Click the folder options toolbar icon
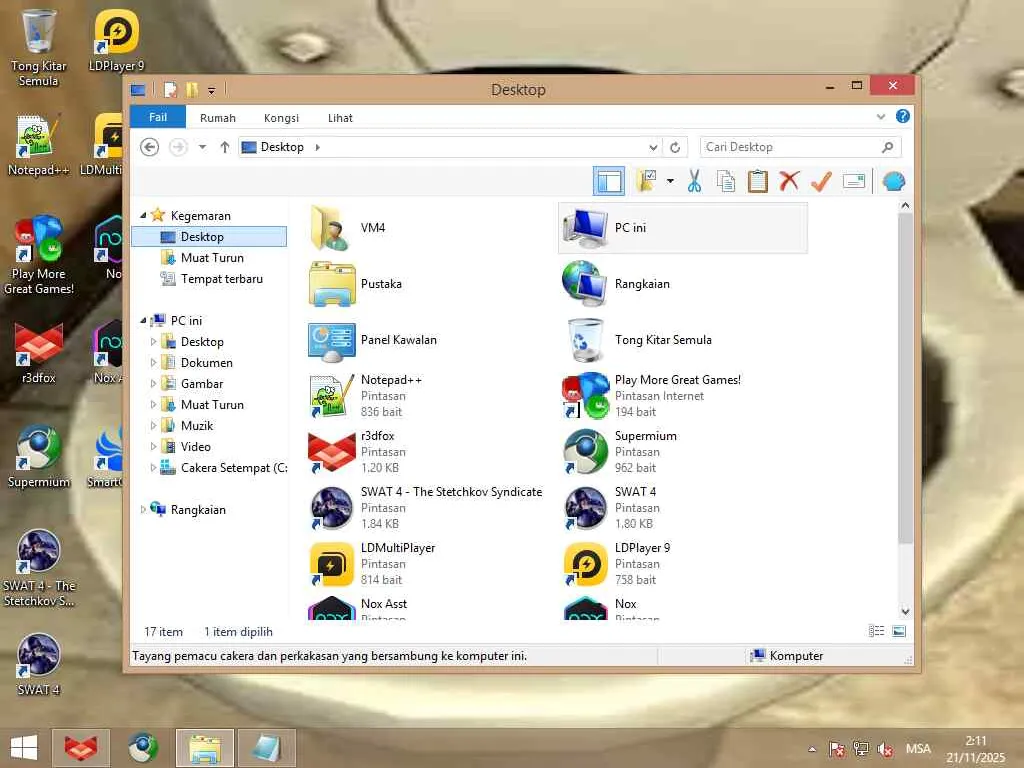 point(647,181)
